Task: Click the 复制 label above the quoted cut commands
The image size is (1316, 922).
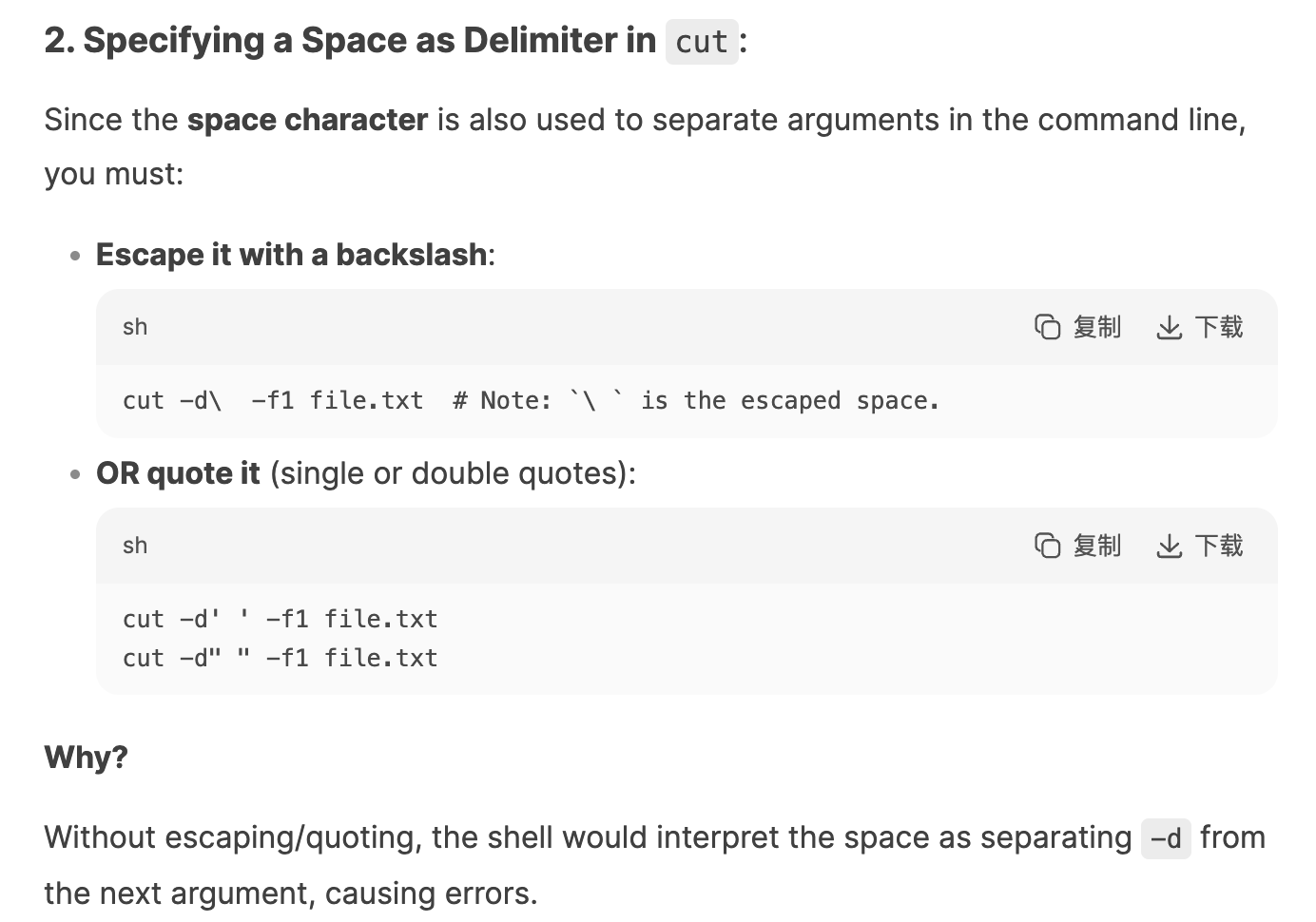Action: pyautogui.click(x=1097, y=546)
